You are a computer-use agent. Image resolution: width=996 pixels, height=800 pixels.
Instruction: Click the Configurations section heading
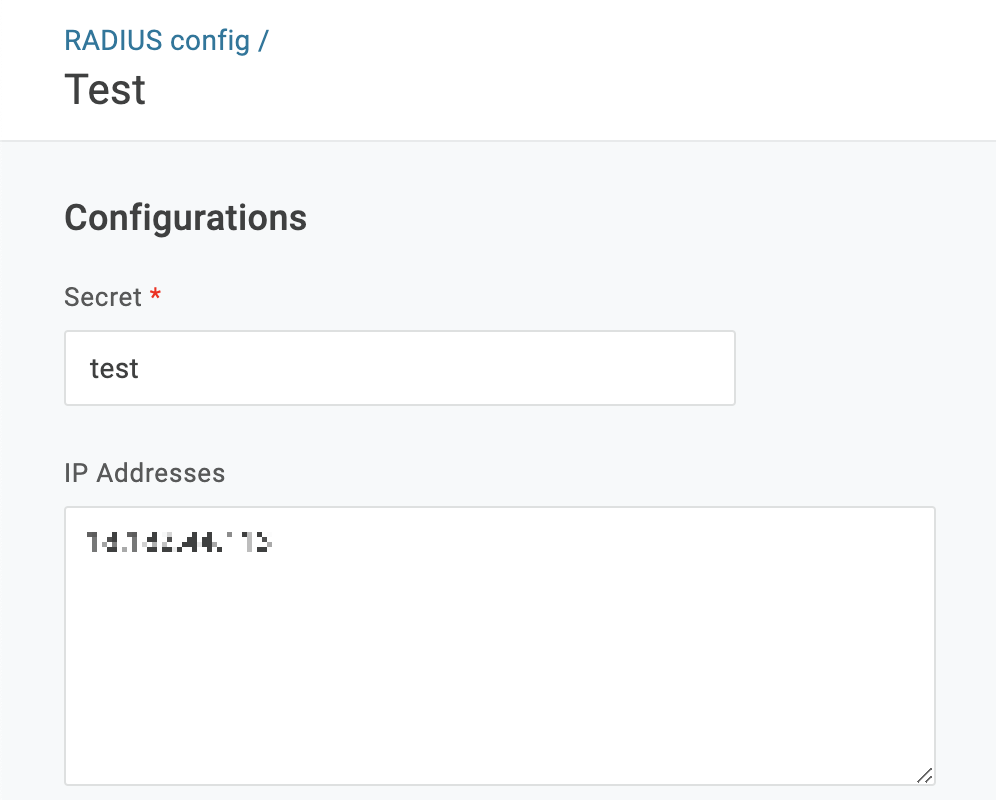(185, 218)
